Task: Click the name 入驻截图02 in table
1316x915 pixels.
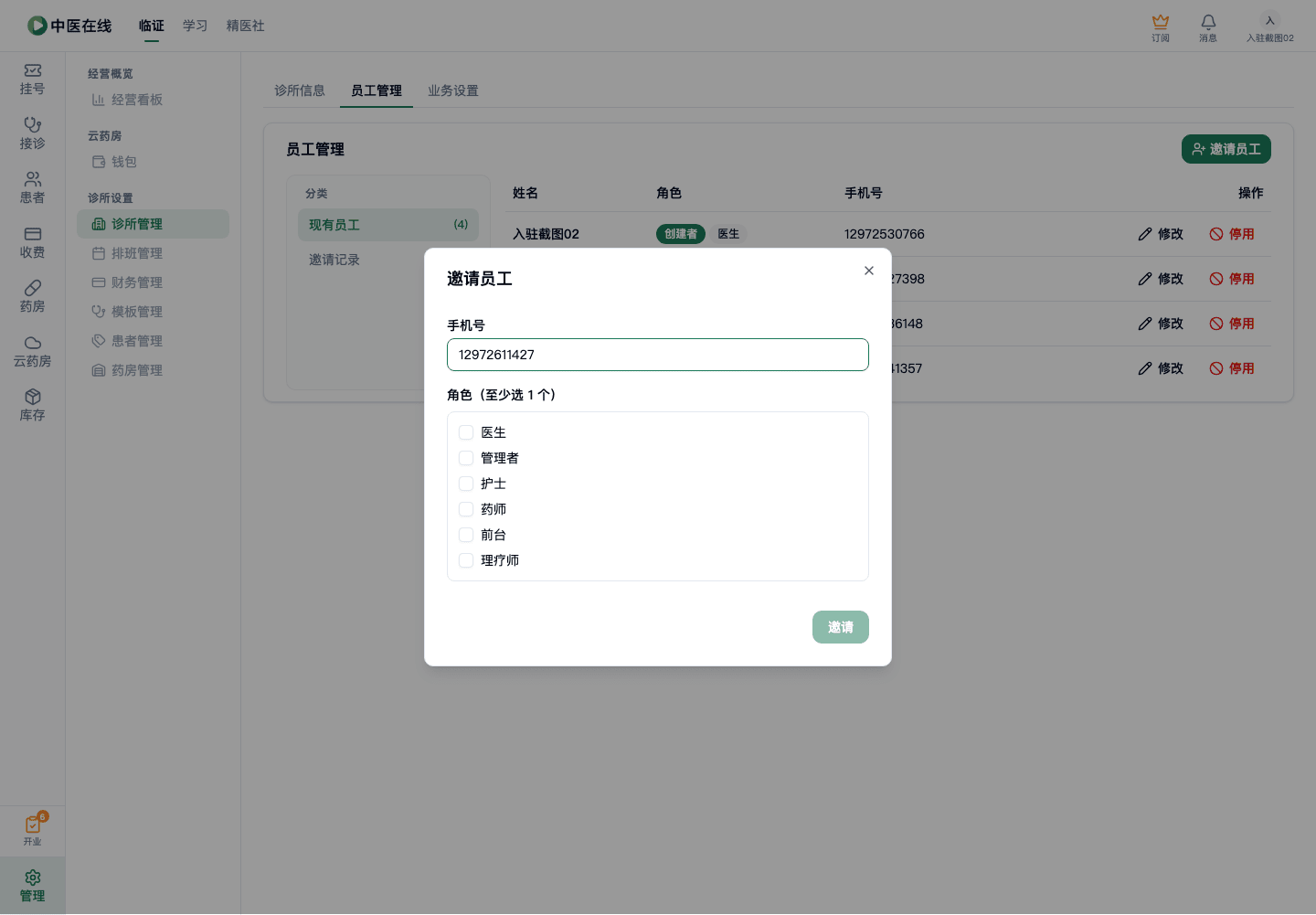Action: (547, 234)
